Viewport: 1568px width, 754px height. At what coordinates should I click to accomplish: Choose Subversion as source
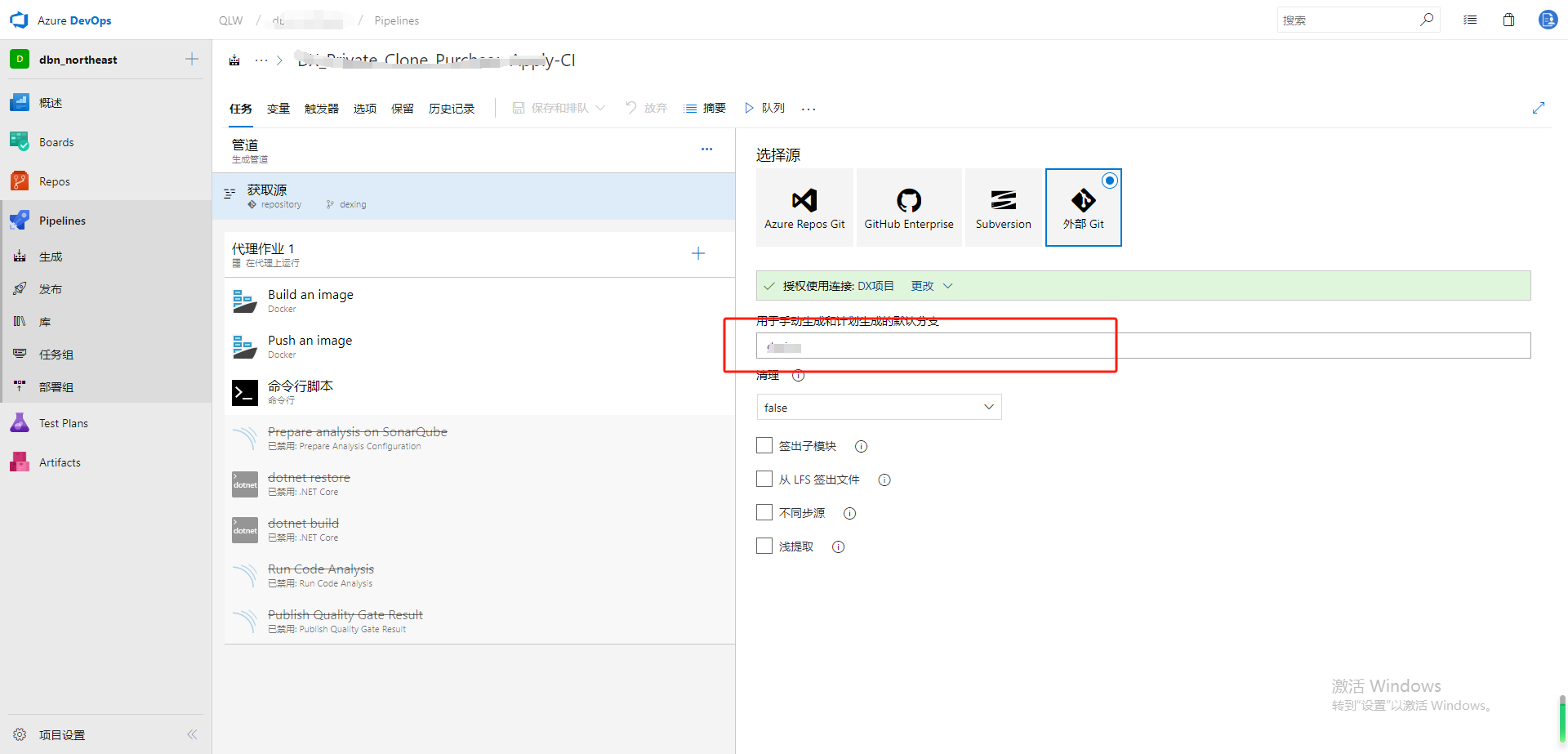click(x=1003, y=207)
